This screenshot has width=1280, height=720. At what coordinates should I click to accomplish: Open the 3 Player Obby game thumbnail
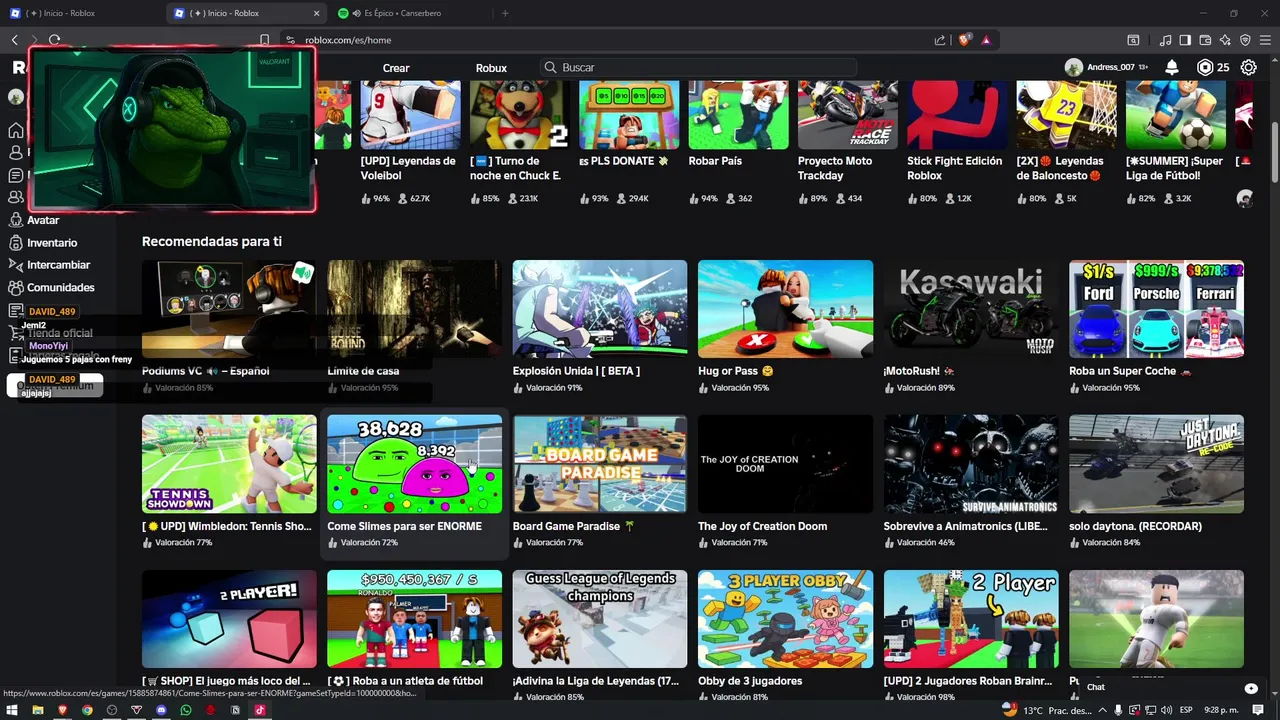pos(785,619)
